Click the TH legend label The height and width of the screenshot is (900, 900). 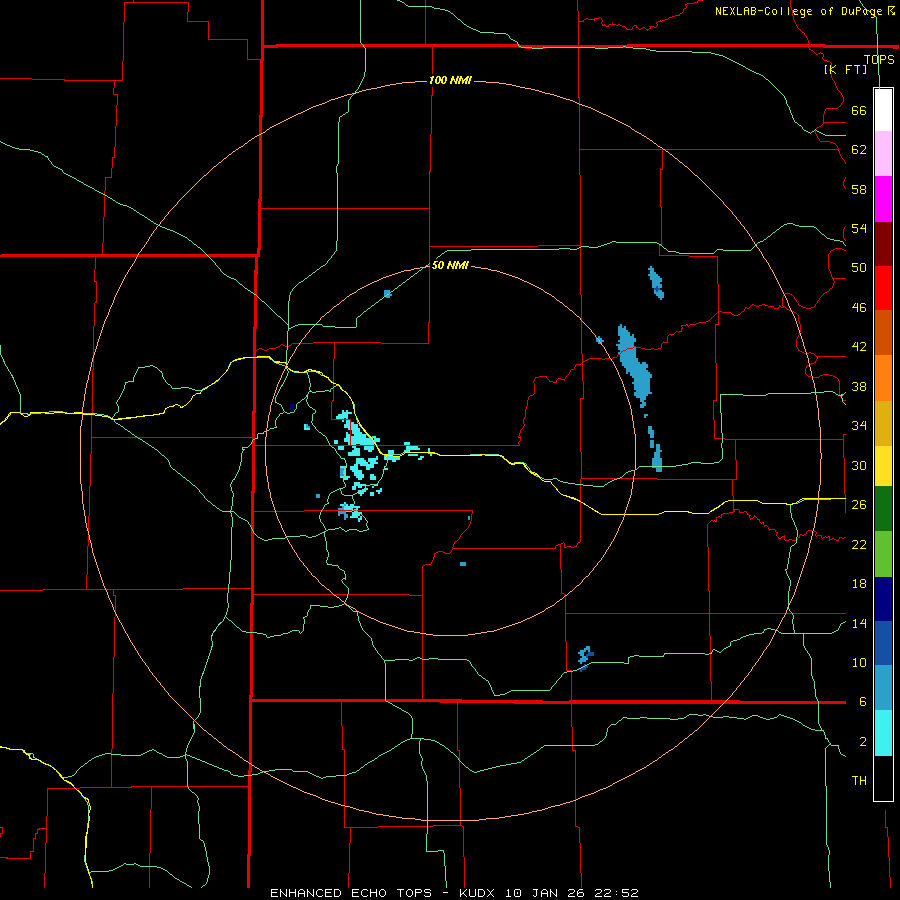[859, 781]
